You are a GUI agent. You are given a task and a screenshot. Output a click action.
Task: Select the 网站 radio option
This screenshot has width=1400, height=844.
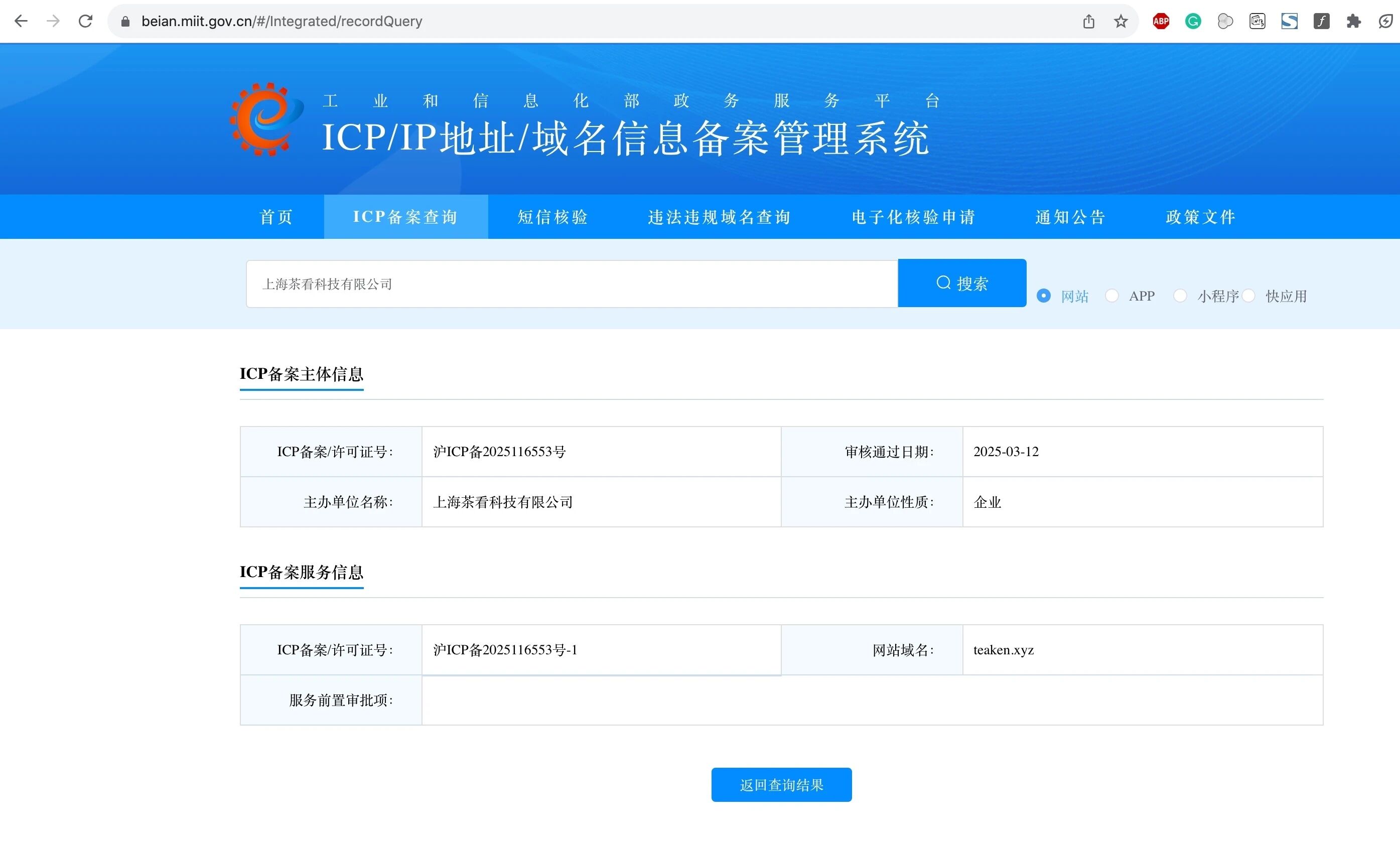pos(1044,296)
